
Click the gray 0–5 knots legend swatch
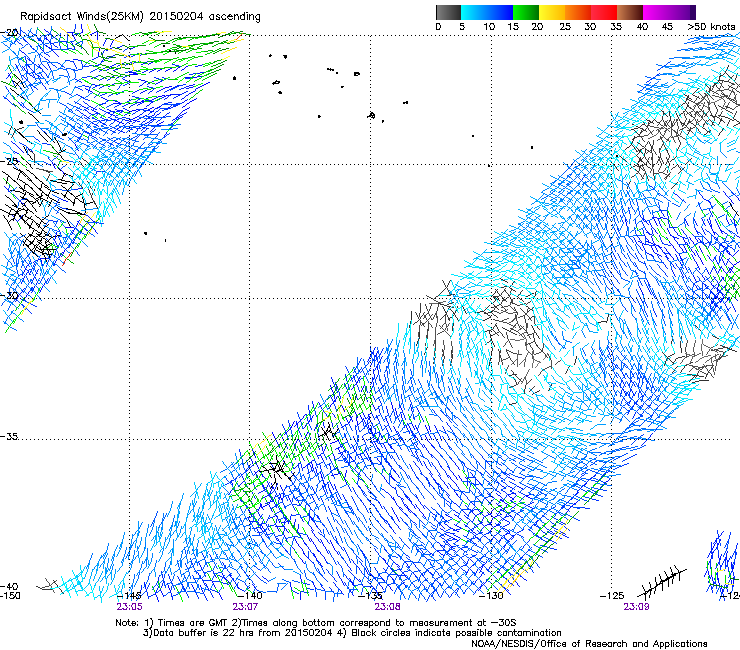[x=448, y=12]
